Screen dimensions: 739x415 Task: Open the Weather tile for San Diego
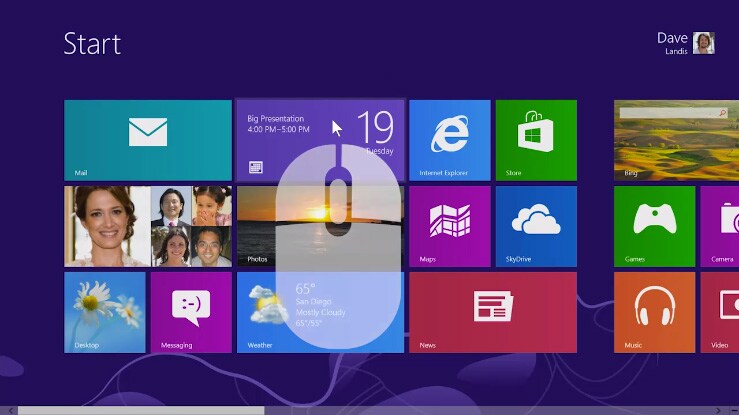[x=320, y=312]
